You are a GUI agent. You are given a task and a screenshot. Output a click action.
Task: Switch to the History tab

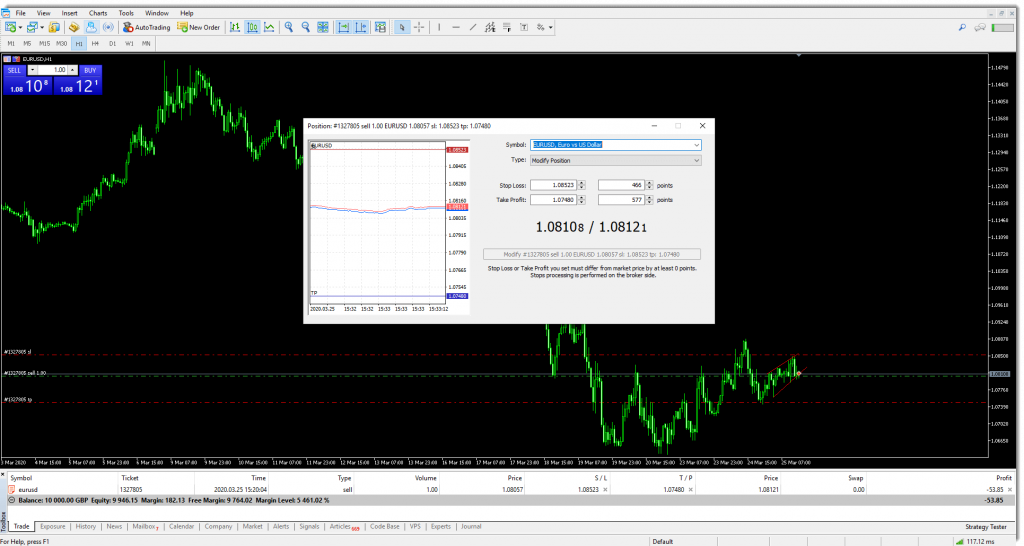(x=86, y=526)
